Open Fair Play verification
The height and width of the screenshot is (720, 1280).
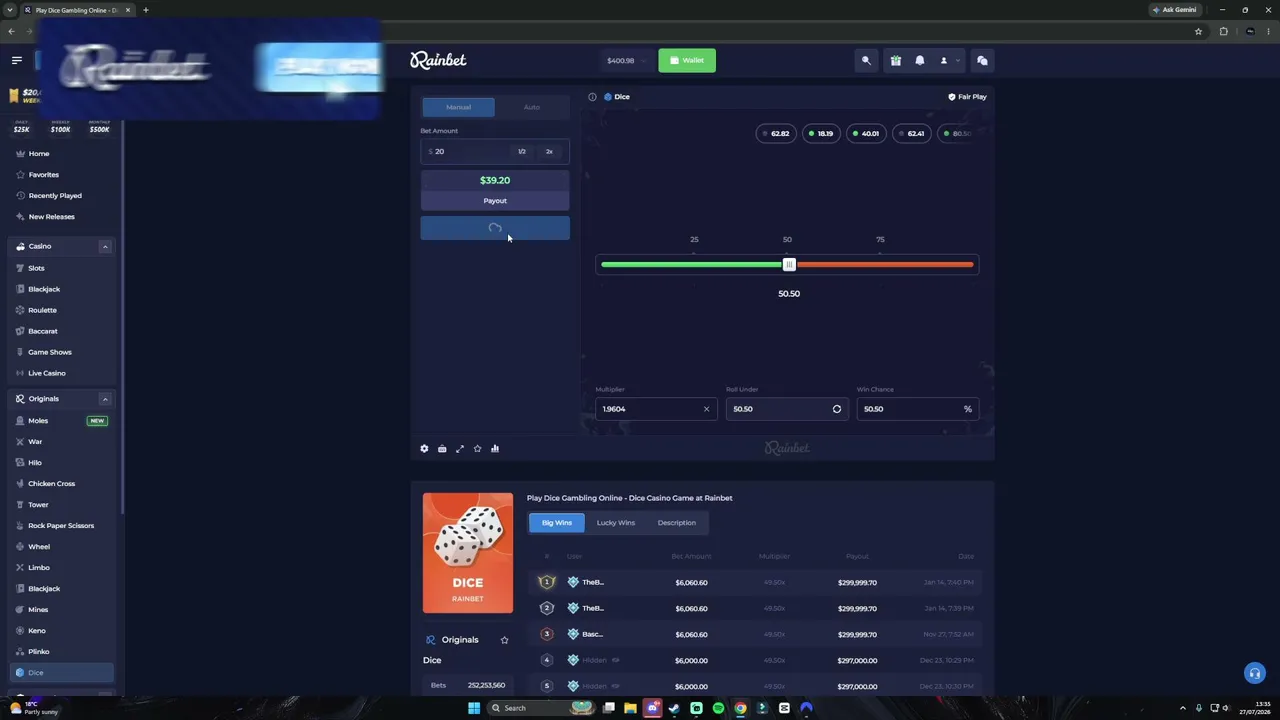click(x=967, y=97)
